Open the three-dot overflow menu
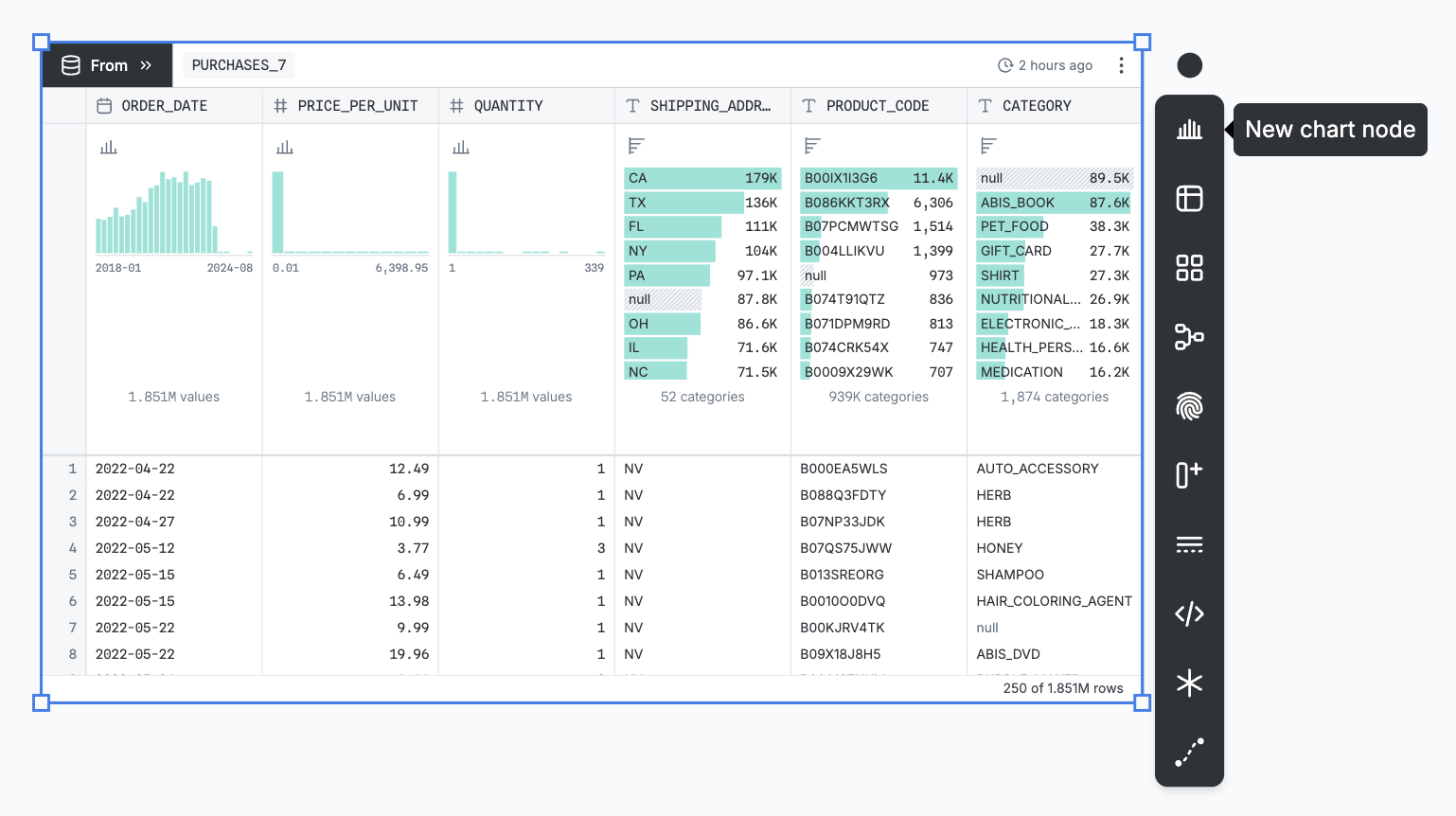Viewport: 1456px width, 816px height. tap(1122, 64)
